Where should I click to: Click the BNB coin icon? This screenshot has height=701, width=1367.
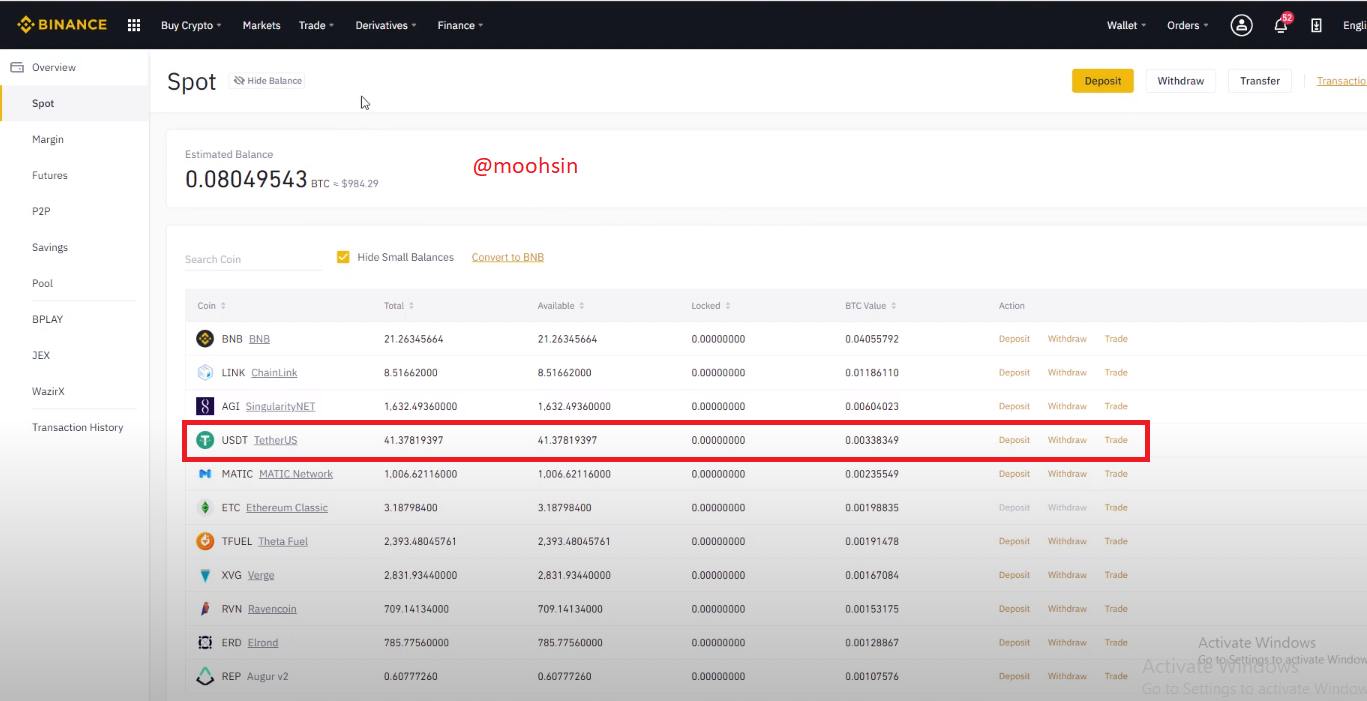click(x=205, y=339)
